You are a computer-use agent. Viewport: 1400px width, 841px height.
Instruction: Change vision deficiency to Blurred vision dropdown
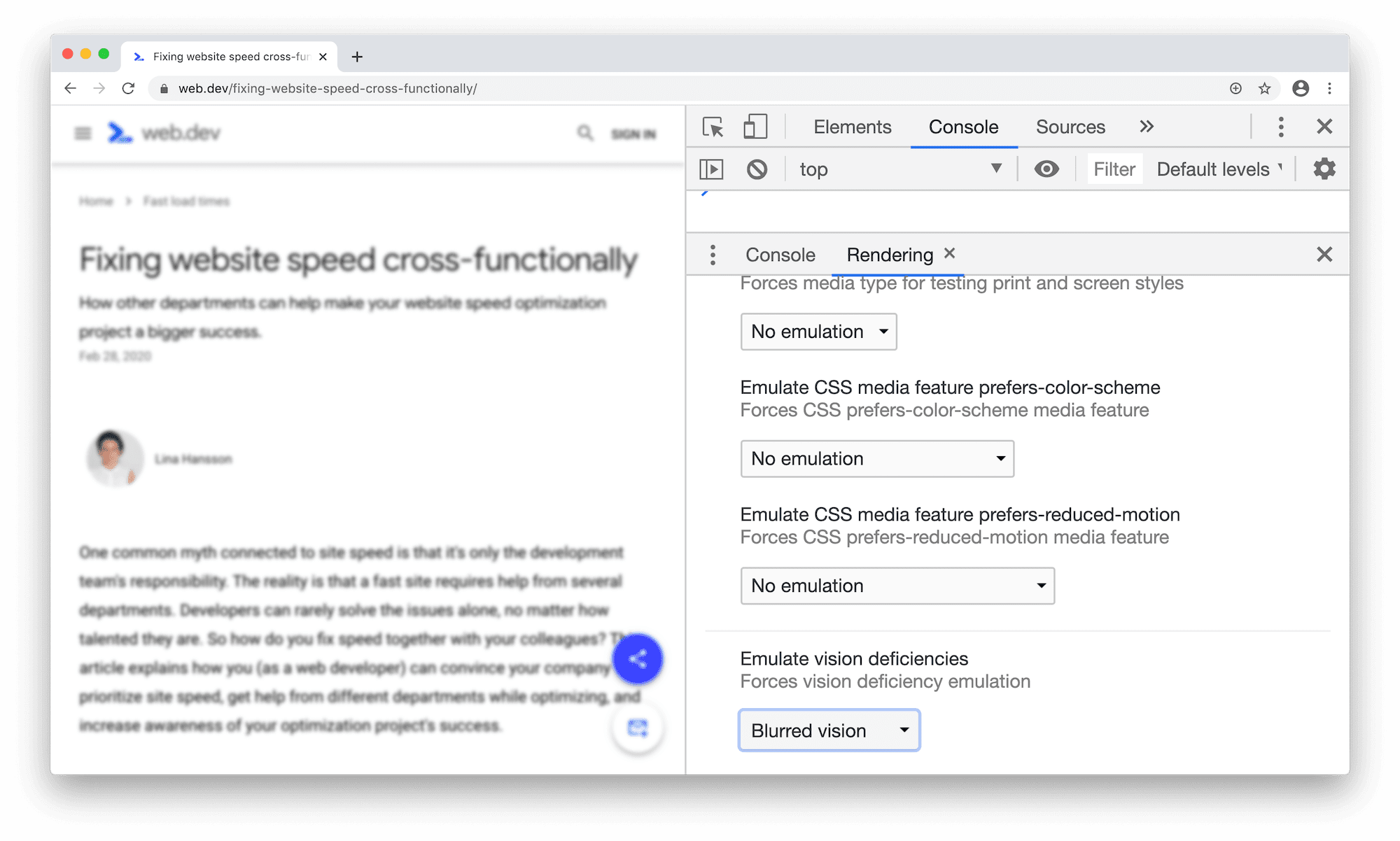[x=828, y=730]
